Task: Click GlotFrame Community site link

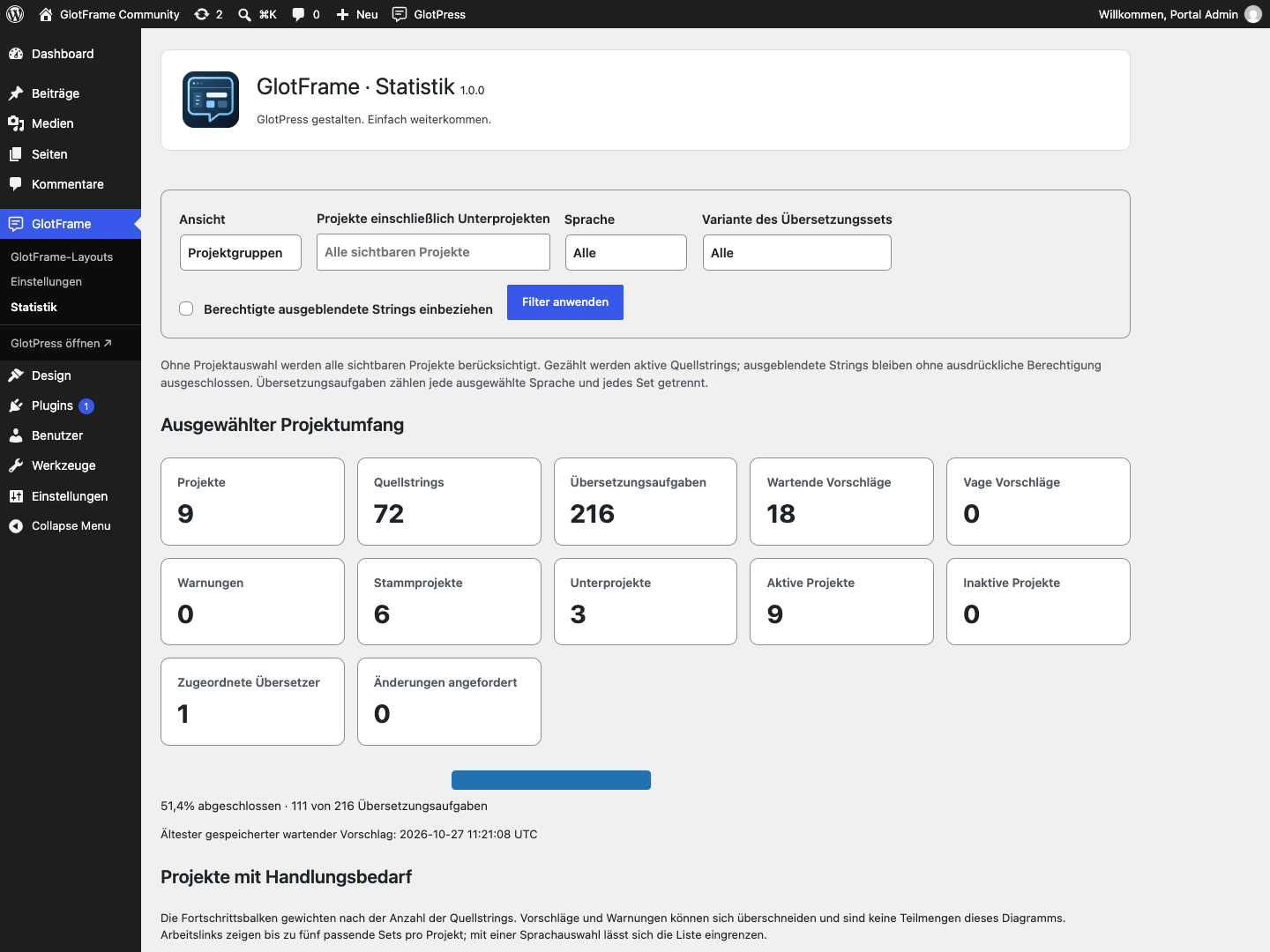Action: click(x=109, y=14)
